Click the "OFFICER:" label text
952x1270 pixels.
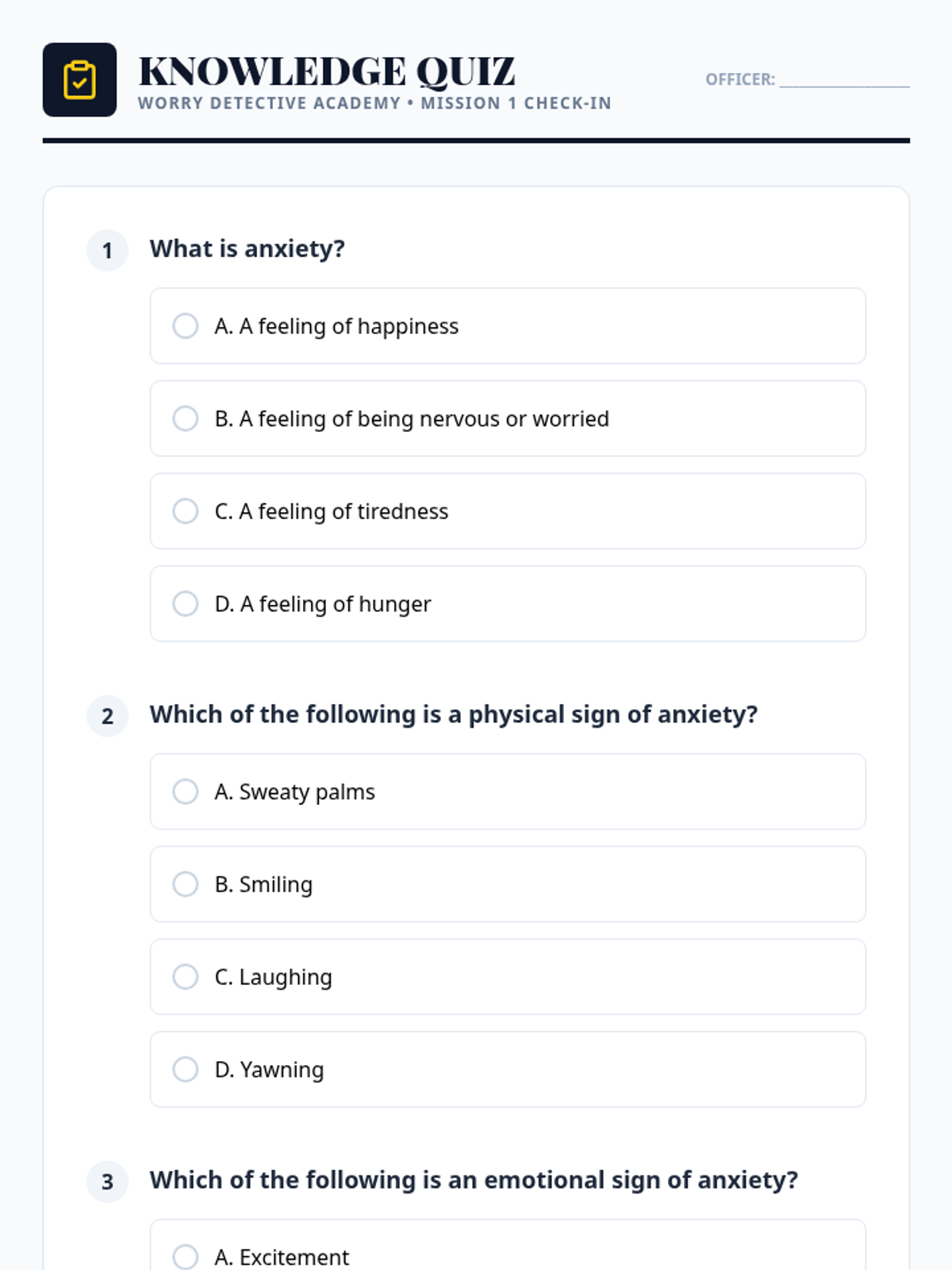pyautogui.click(x=739, y=79)
